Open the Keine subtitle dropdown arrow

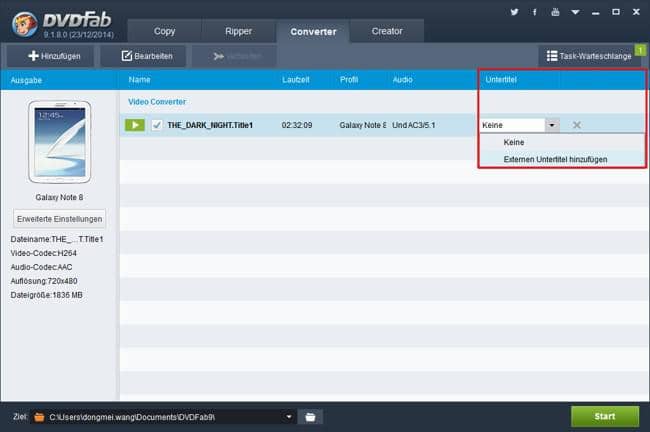point(552,125)
